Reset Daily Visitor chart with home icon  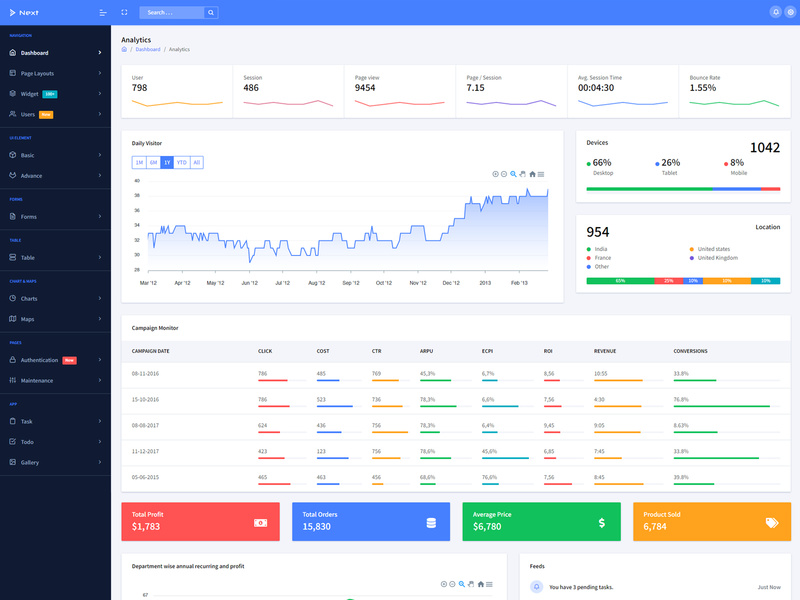click(532, 174)
